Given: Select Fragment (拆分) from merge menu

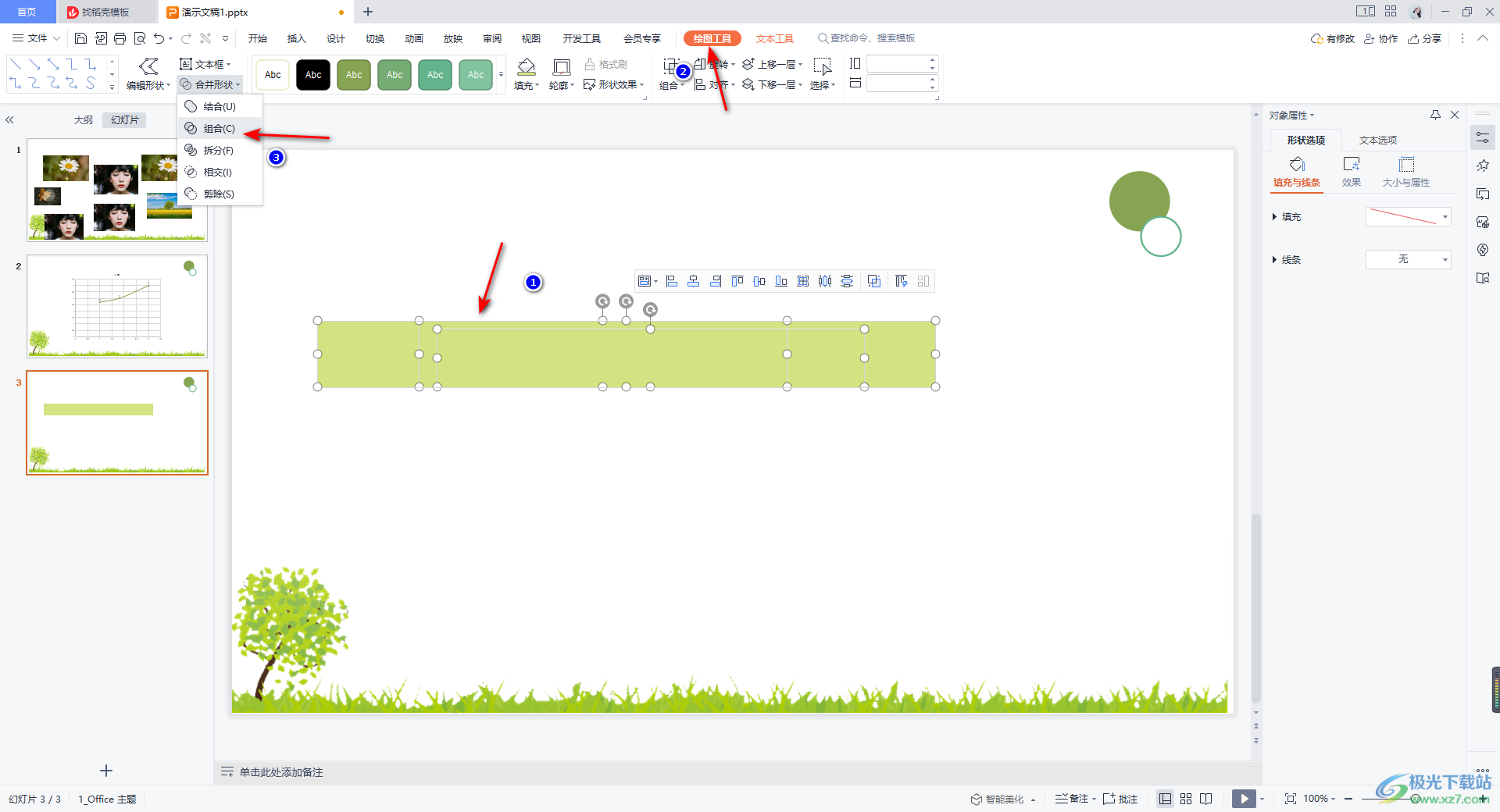Looking at the screenshot, I should click(x=220, y=150).
